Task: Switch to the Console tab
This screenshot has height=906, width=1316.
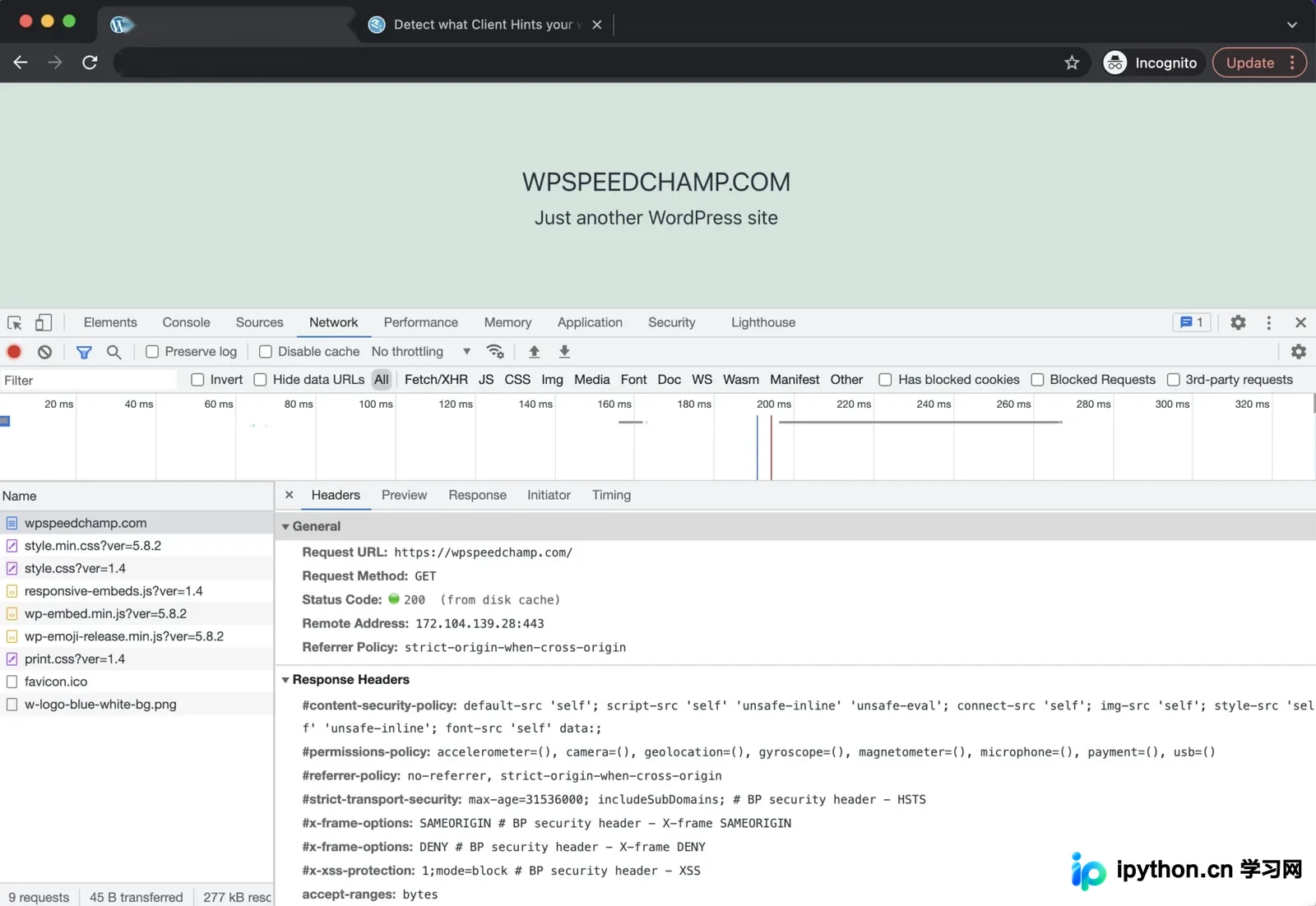Action: (186, 322)
